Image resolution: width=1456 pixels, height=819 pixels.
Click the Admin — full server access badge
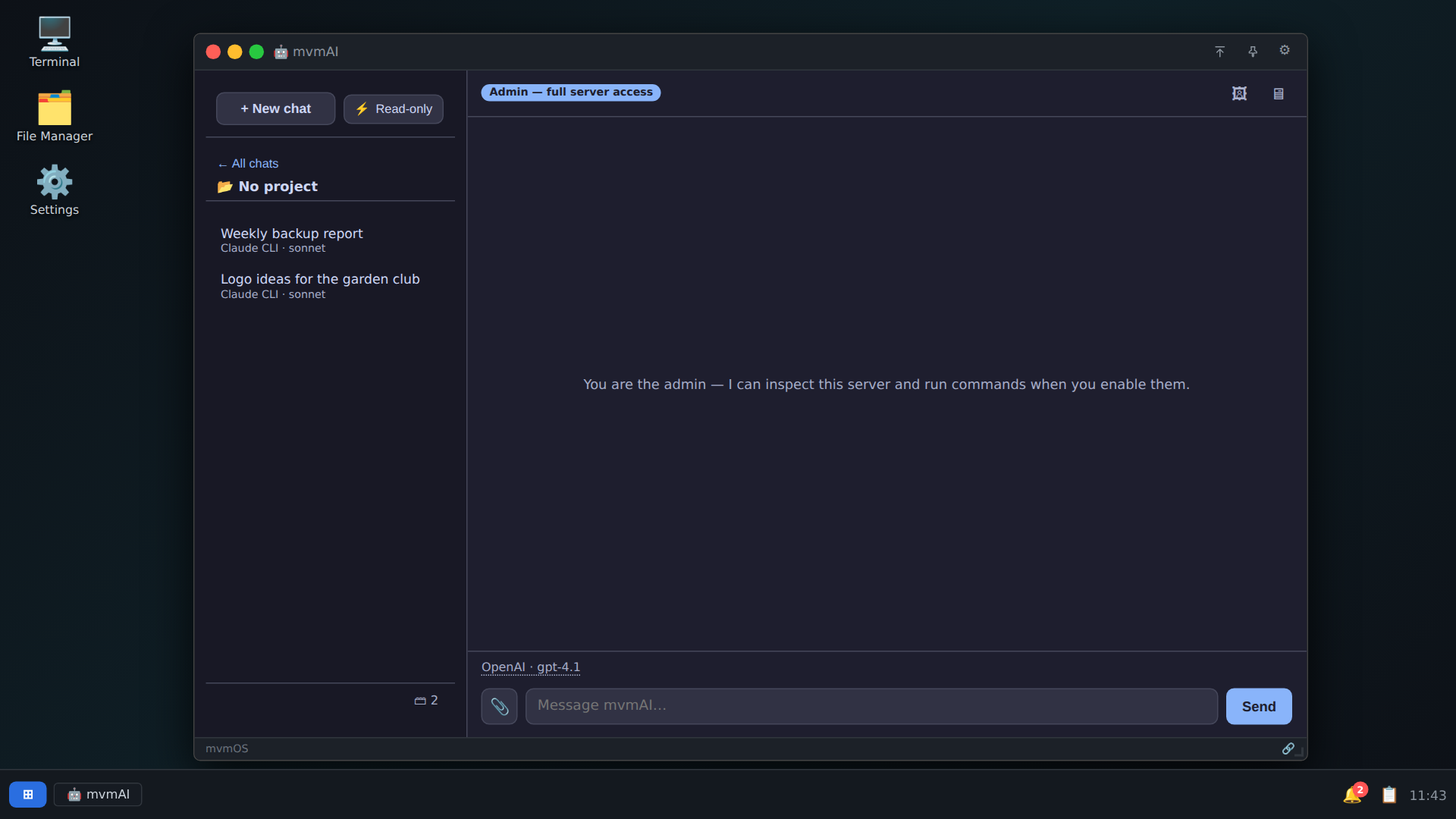[x=571, y=93]
